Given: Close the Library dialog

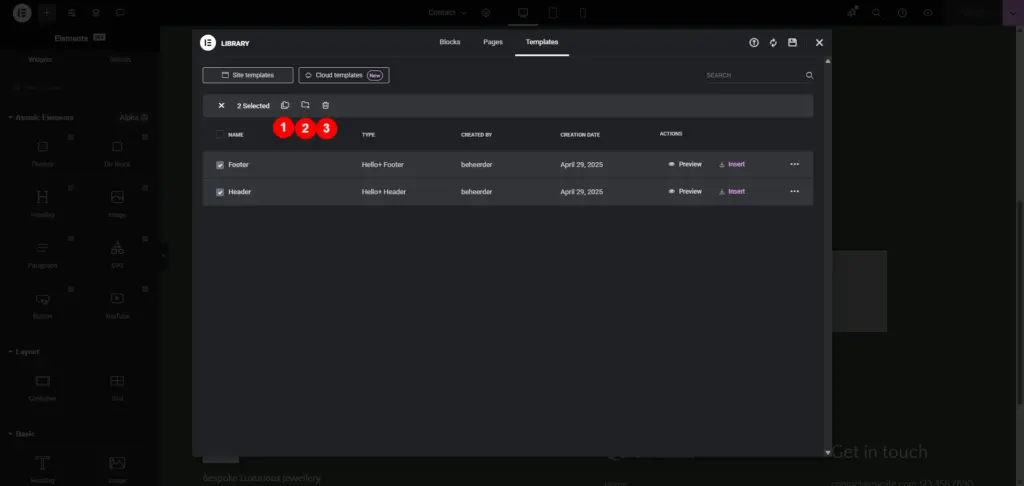Looking at the screenshot, I should point(819,42).
